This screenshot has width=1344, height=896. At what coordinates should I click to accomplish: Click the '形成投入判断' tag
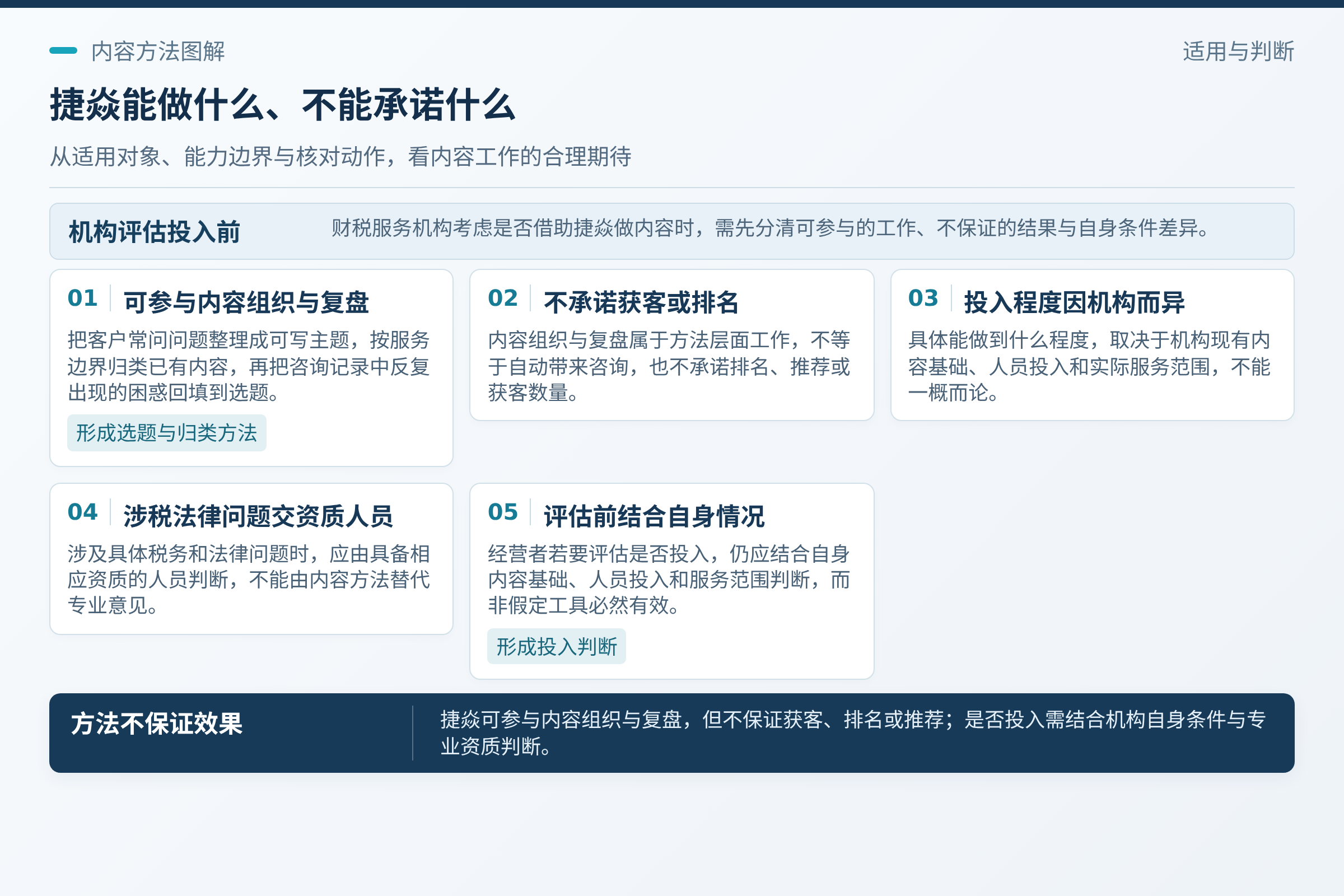pyautogui.click(x=557, y=646)
